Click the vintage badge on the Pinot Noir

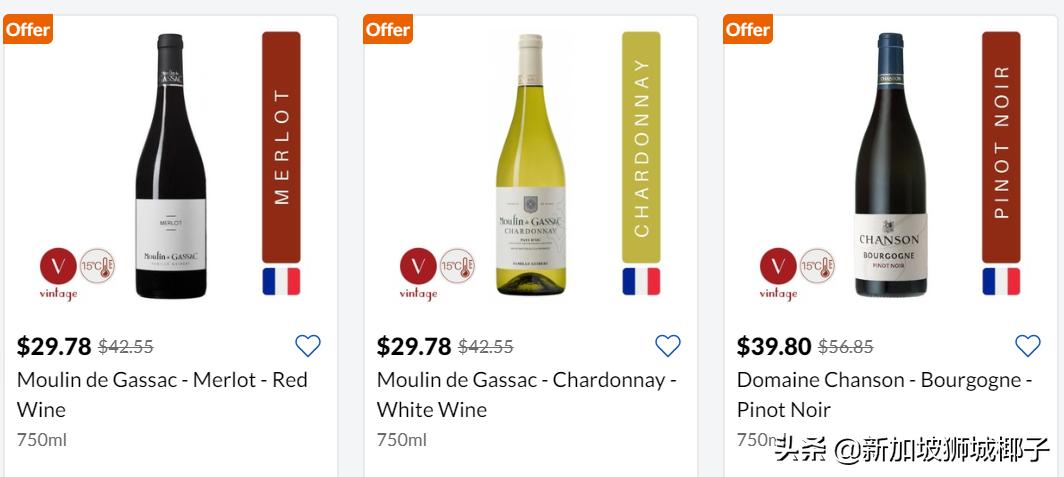click(778, 268)
